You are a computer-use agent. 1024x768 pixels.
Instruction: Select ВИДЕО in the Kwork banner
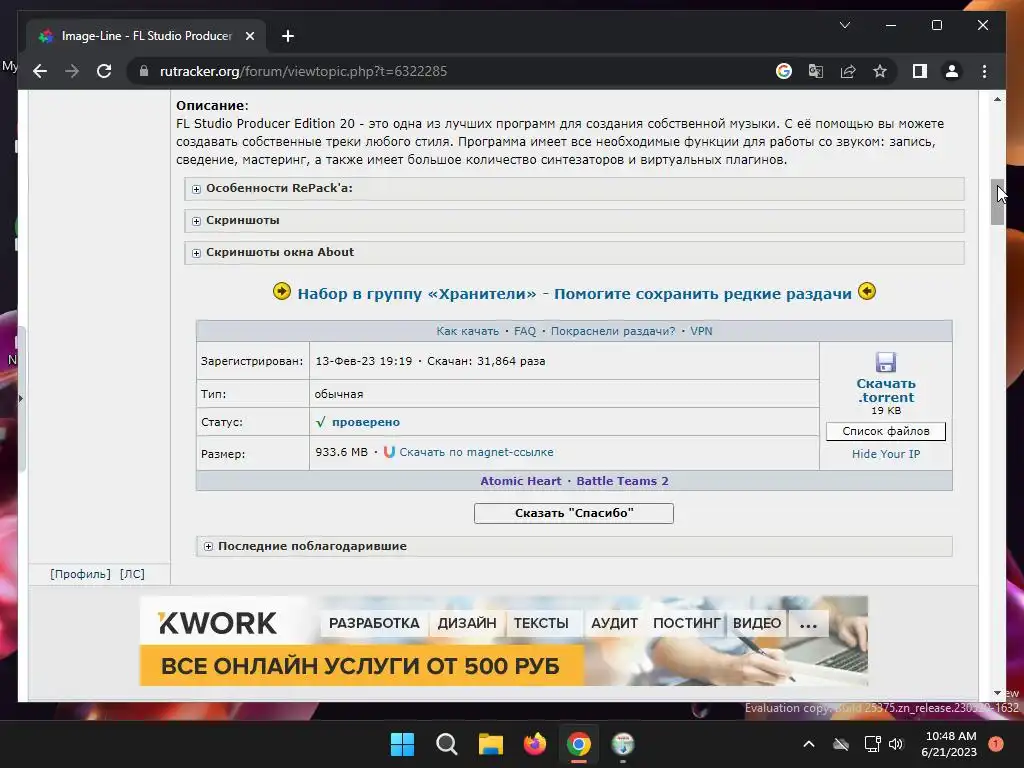[757, 623]
